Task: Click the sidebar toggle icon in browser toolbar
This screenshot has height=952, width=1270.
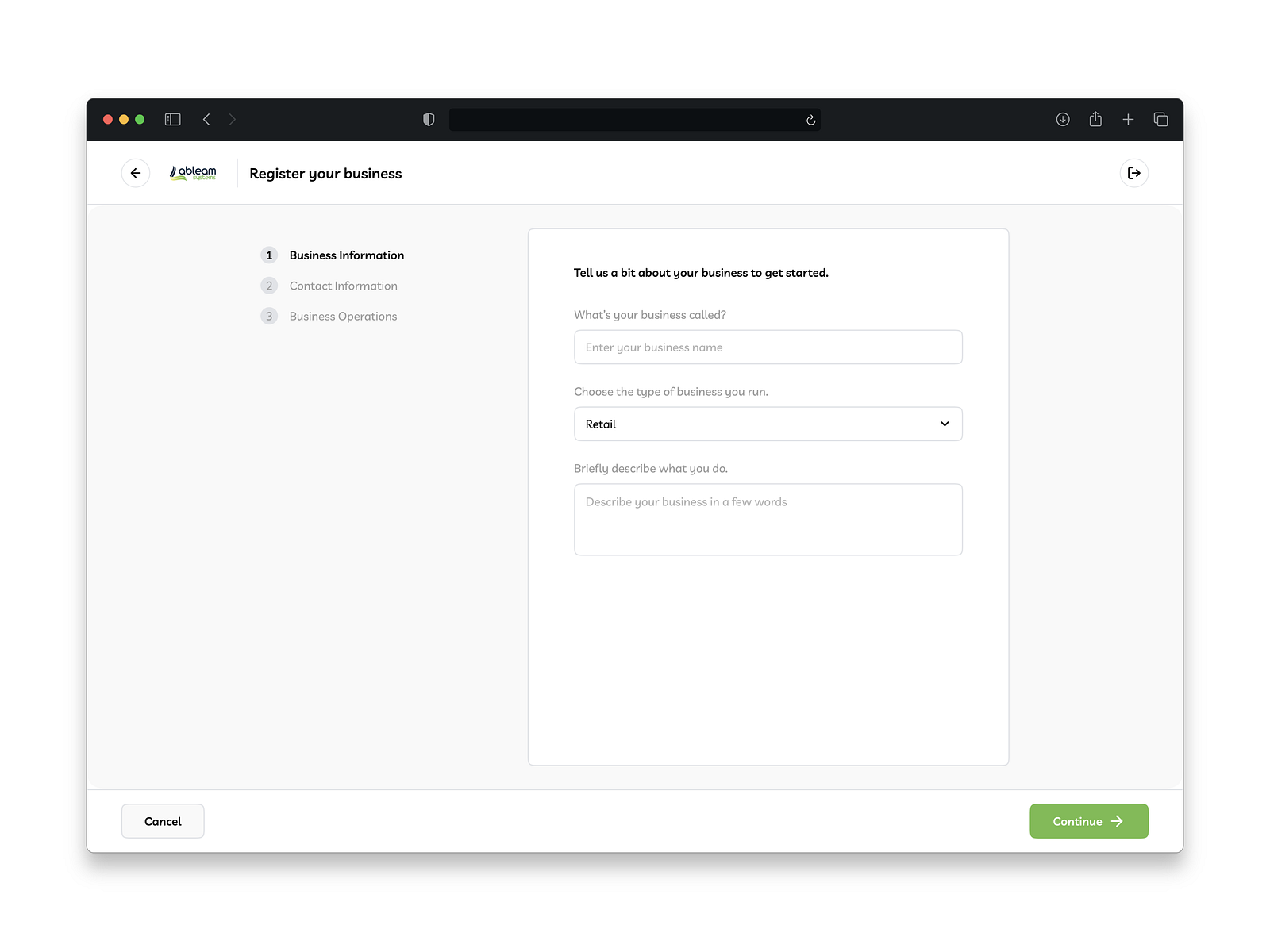Action: click(172, 119)
